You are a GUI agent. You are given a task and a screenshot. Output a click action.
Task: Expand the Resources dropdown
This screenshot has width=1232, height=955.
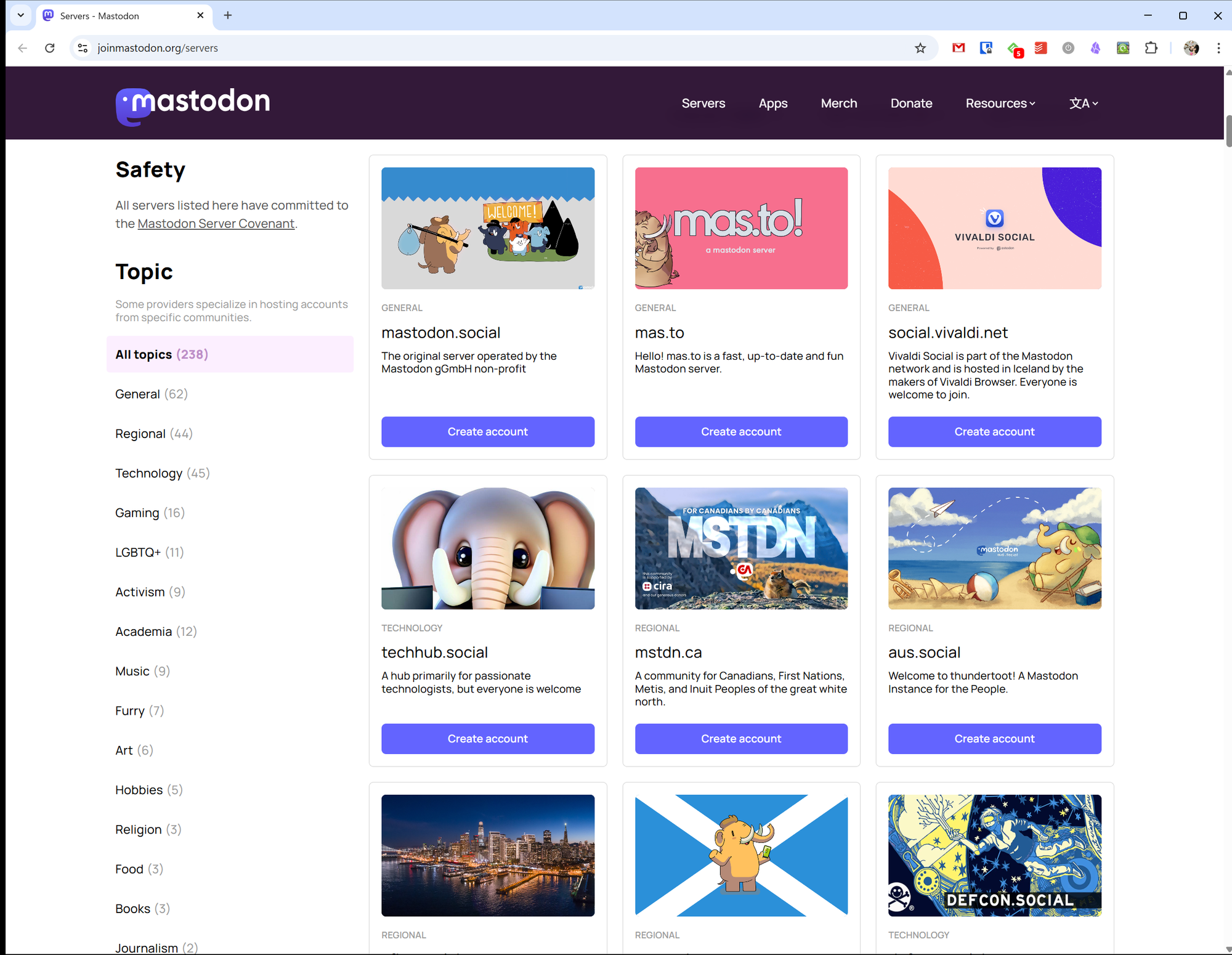click(x=1000, y=104)
